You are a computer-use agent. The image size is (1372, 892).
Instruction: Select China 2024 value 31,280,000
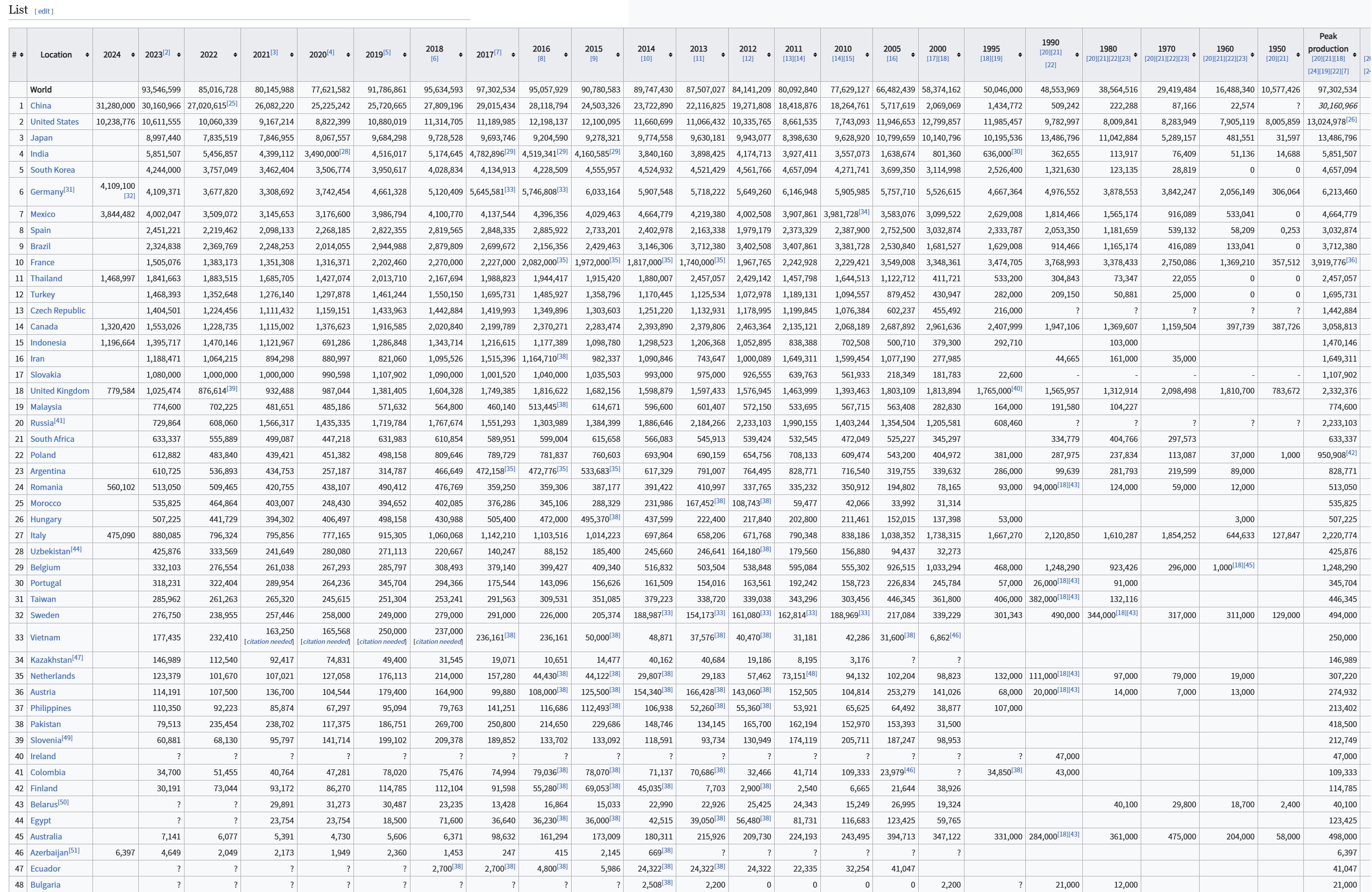click(115, 106)
